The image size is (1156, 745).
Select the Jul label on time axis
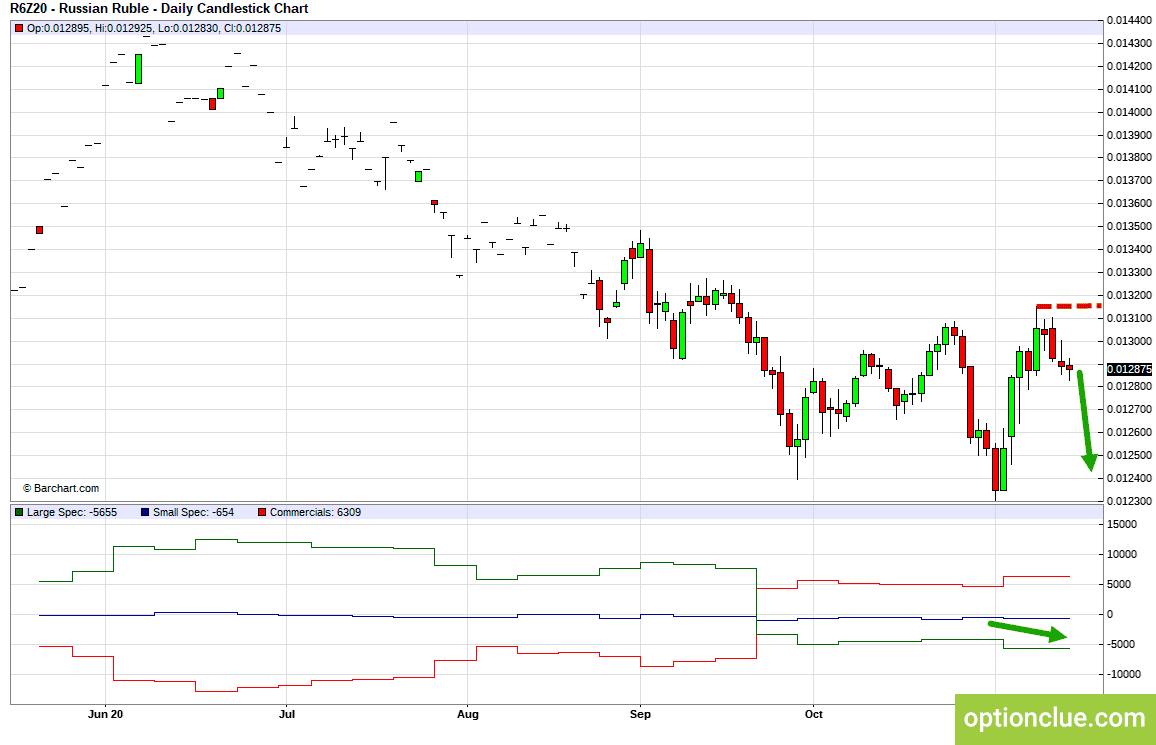pos(287,714)
